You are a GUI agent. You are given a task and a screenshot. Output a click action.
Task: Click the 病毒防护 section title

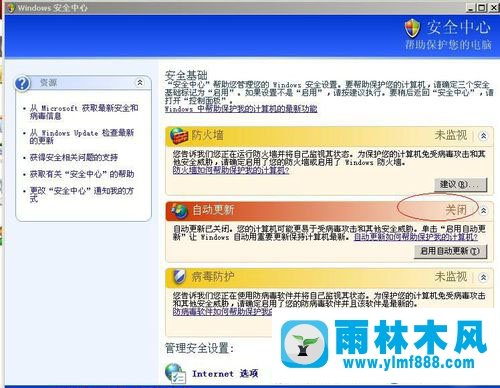[213, 277]
